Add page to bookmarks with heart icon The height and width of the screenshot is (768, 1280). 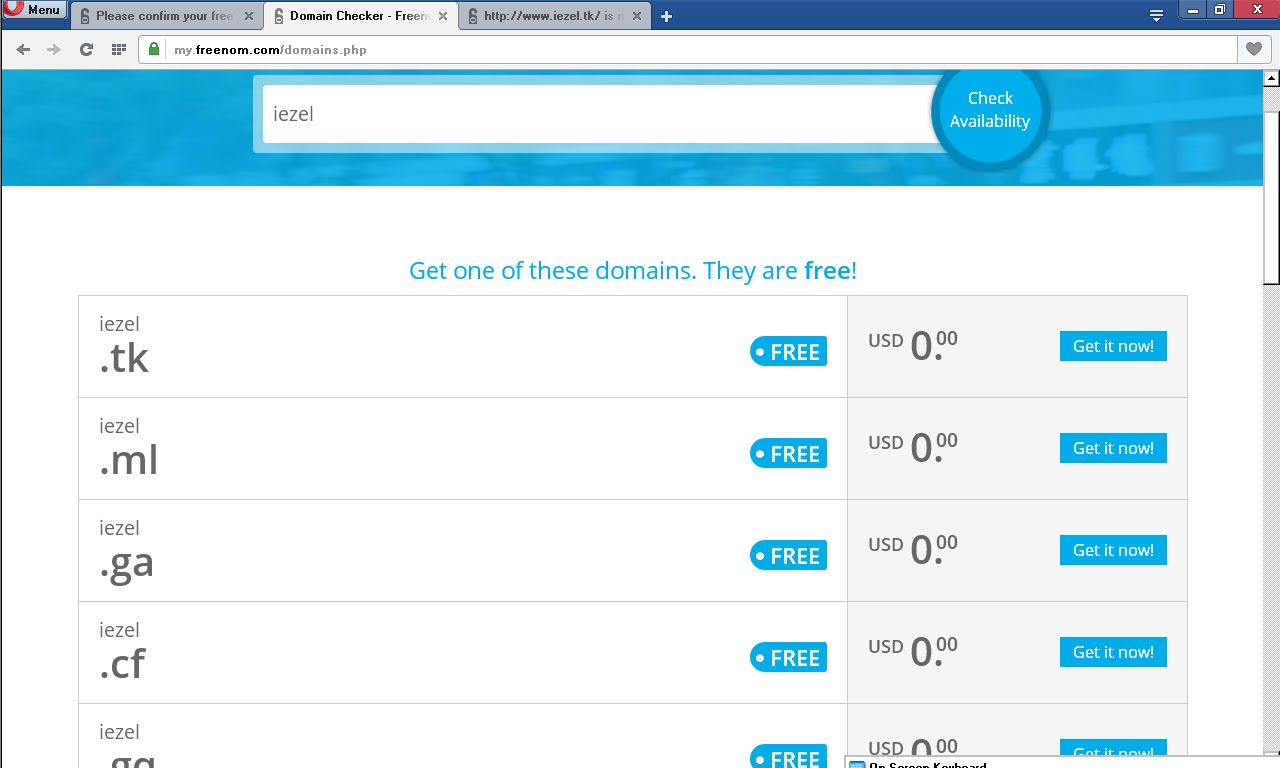[x=1253, y=49]
